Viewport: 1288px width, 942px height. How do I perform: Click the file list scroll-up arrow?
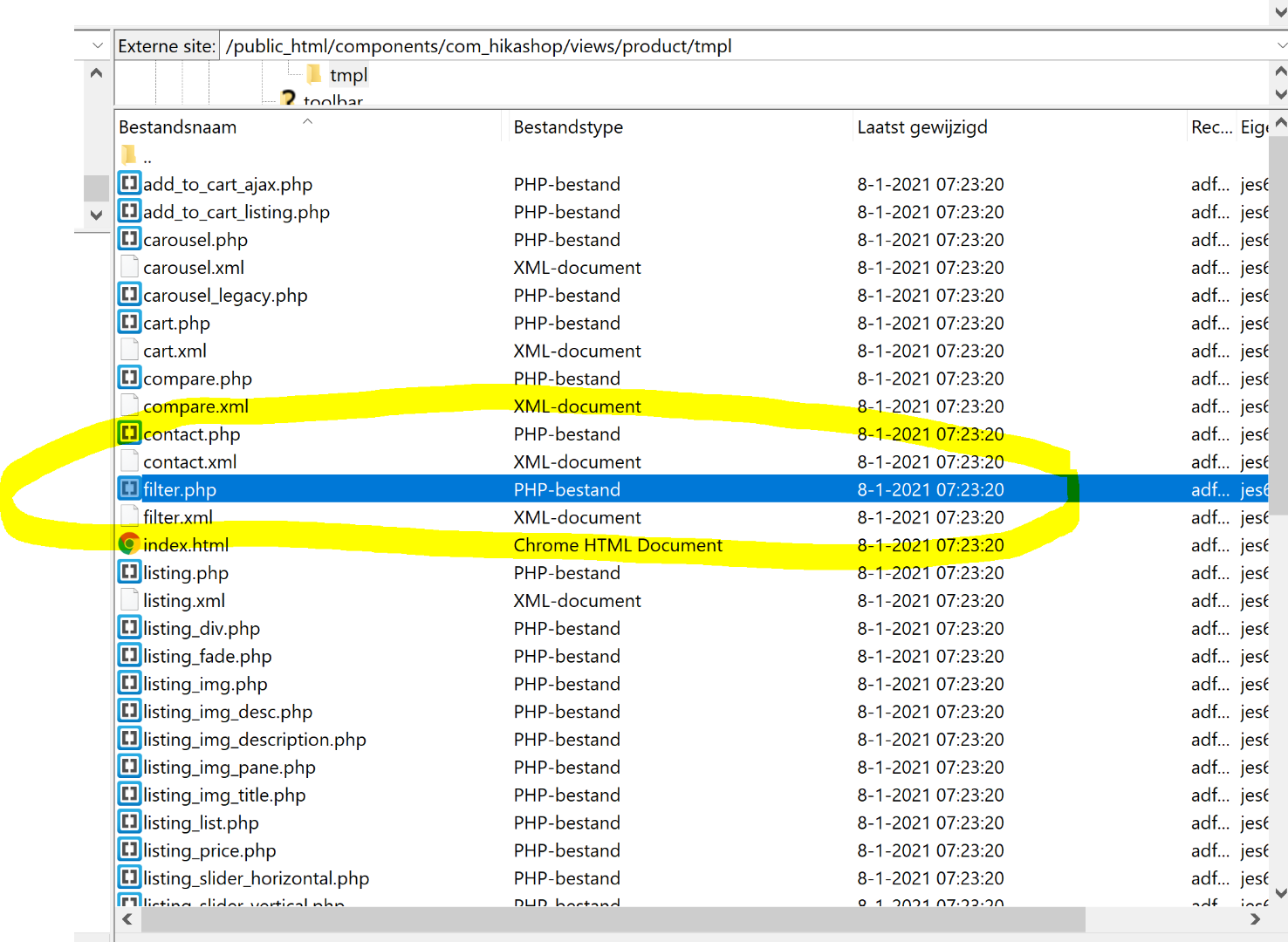(1280, 123)
